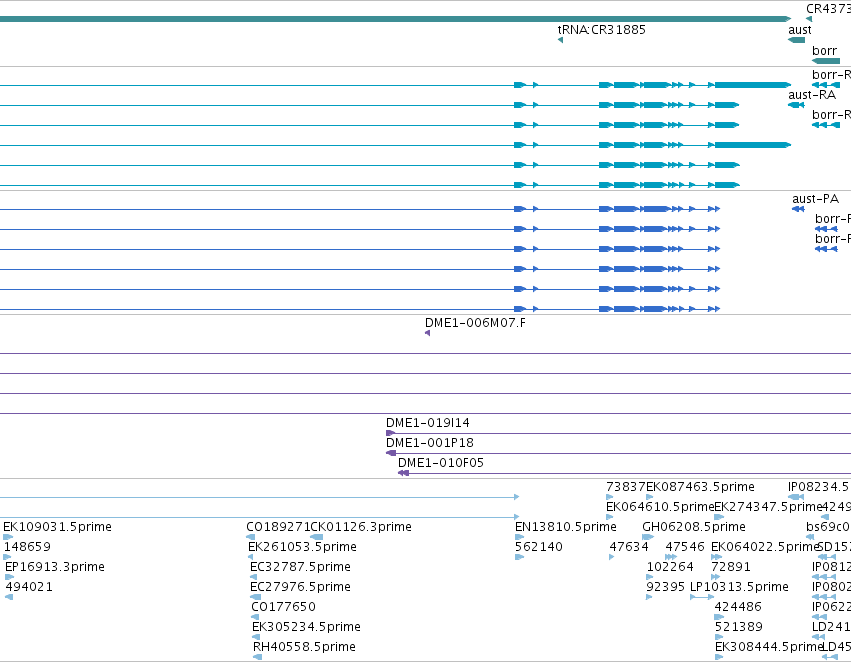Click the aust-RA transcript label
851x662 pixels.
[x=812, y=95]
